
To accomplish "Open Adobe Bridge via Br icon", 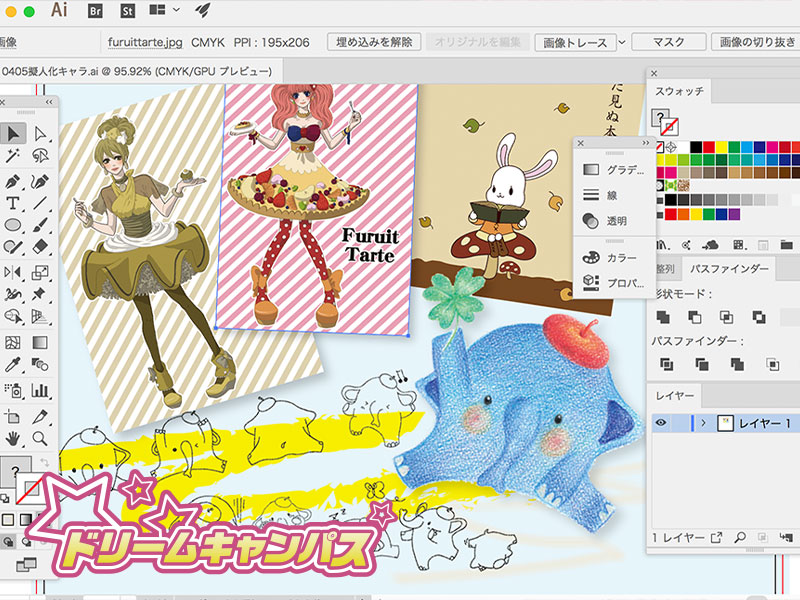I will [x=95, y=11].
